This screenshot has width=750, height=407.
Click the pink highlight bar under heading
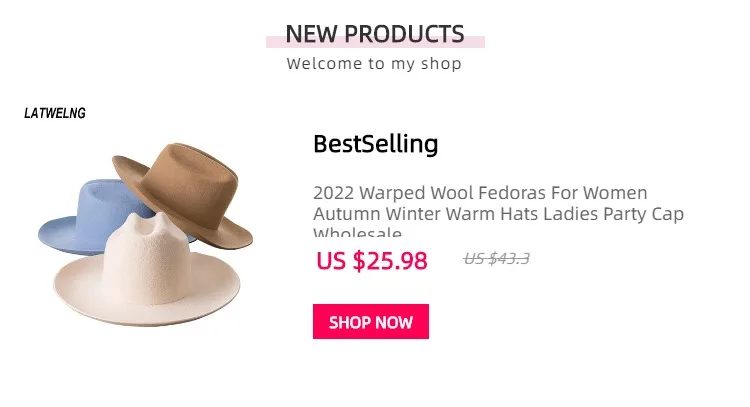pyautogui.click(x=375, y=42)
